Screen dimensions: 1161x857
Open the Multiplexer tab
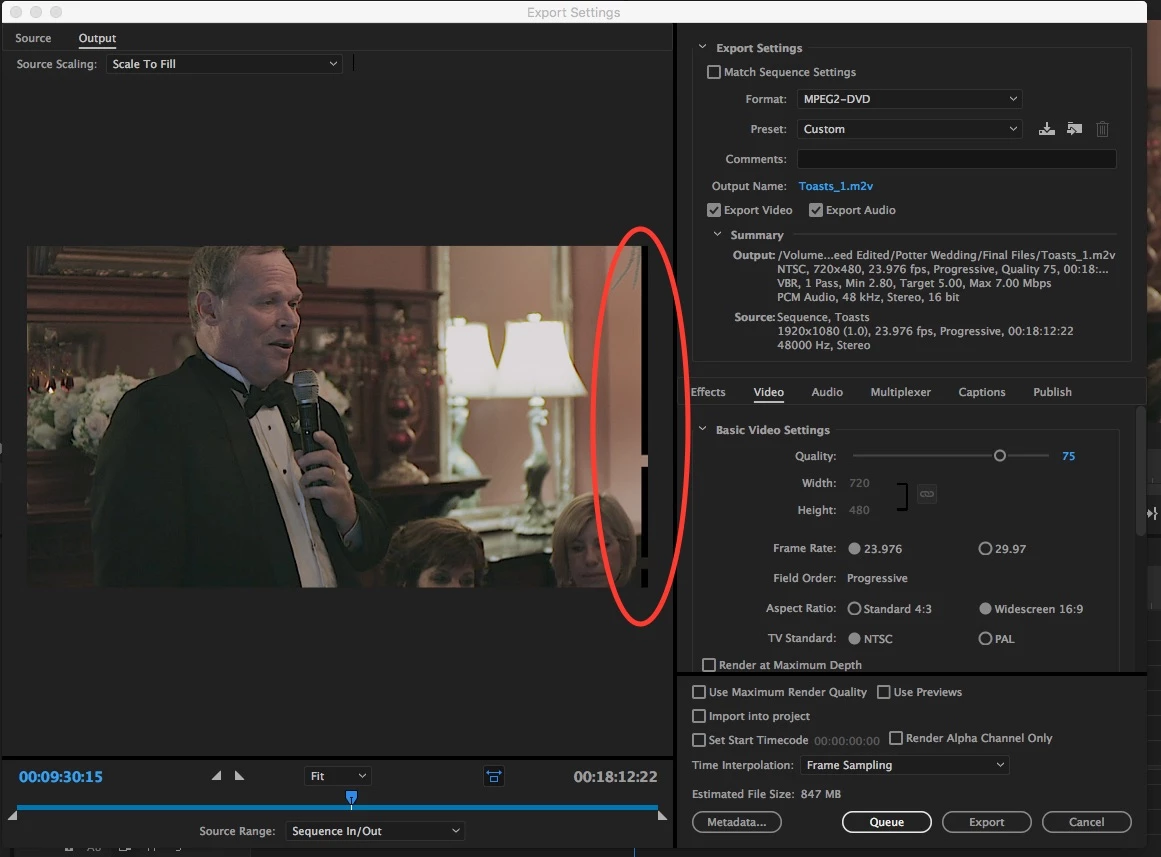pyautogui.click(x=900, y=392)
